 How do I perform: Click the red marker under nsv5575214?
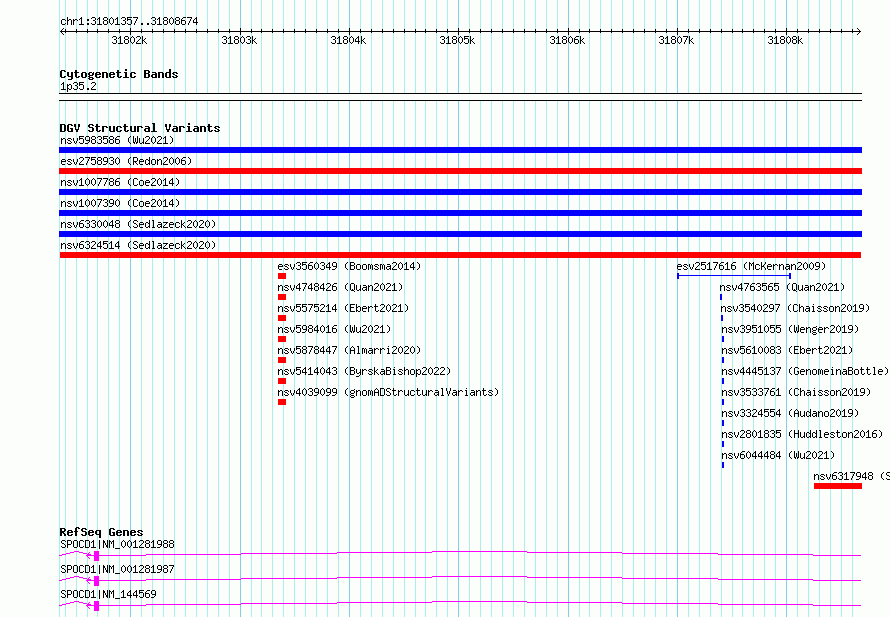(282, 318)
